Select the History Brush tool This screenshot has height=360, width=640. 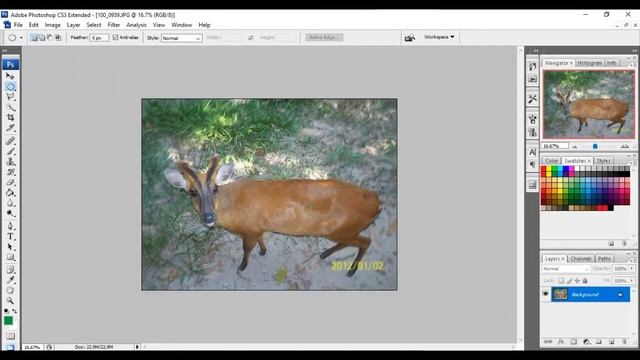click(10, 172)
